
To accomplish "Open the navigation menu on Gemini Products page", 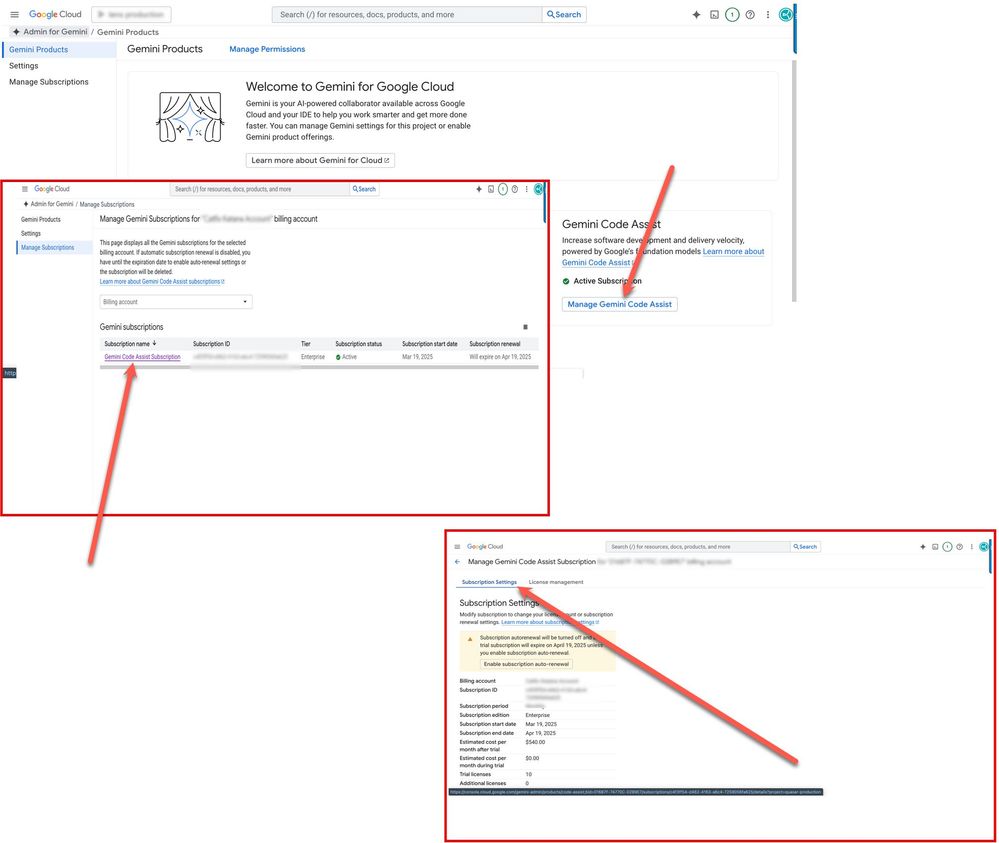I will [15, 15].
